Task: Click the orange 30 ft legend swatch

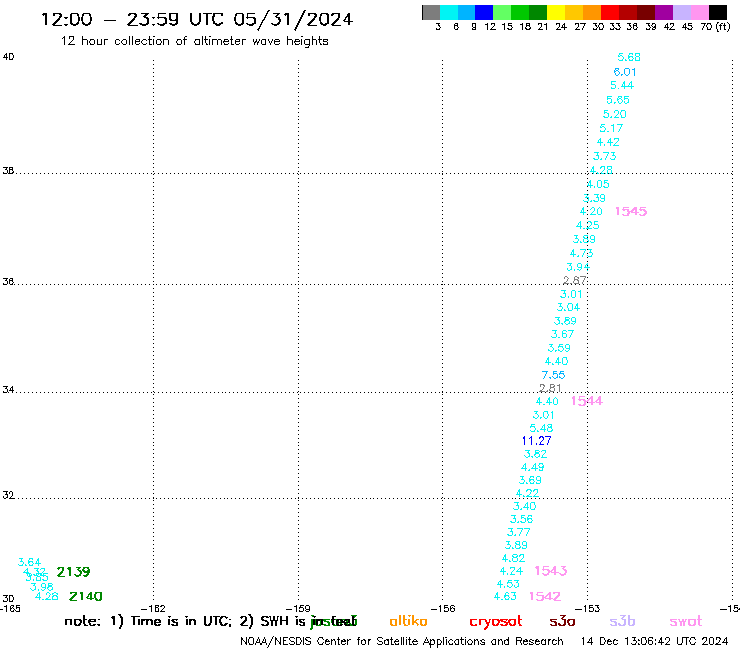Action: (x=592, y=13)
